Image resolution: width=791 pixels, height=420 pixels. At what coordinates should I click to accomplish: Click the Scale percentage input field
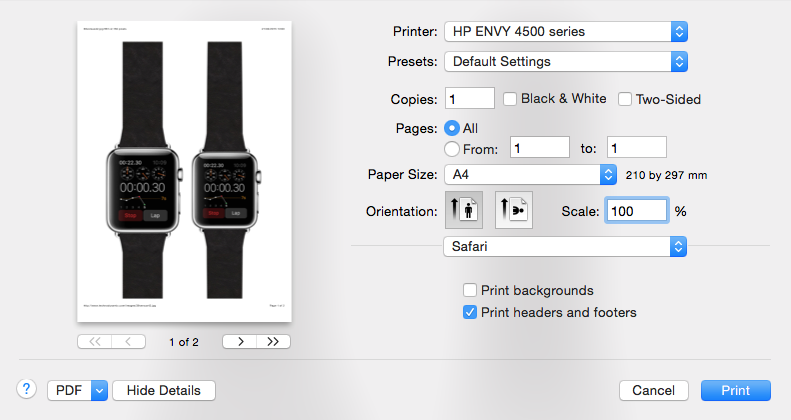[637, 211]
